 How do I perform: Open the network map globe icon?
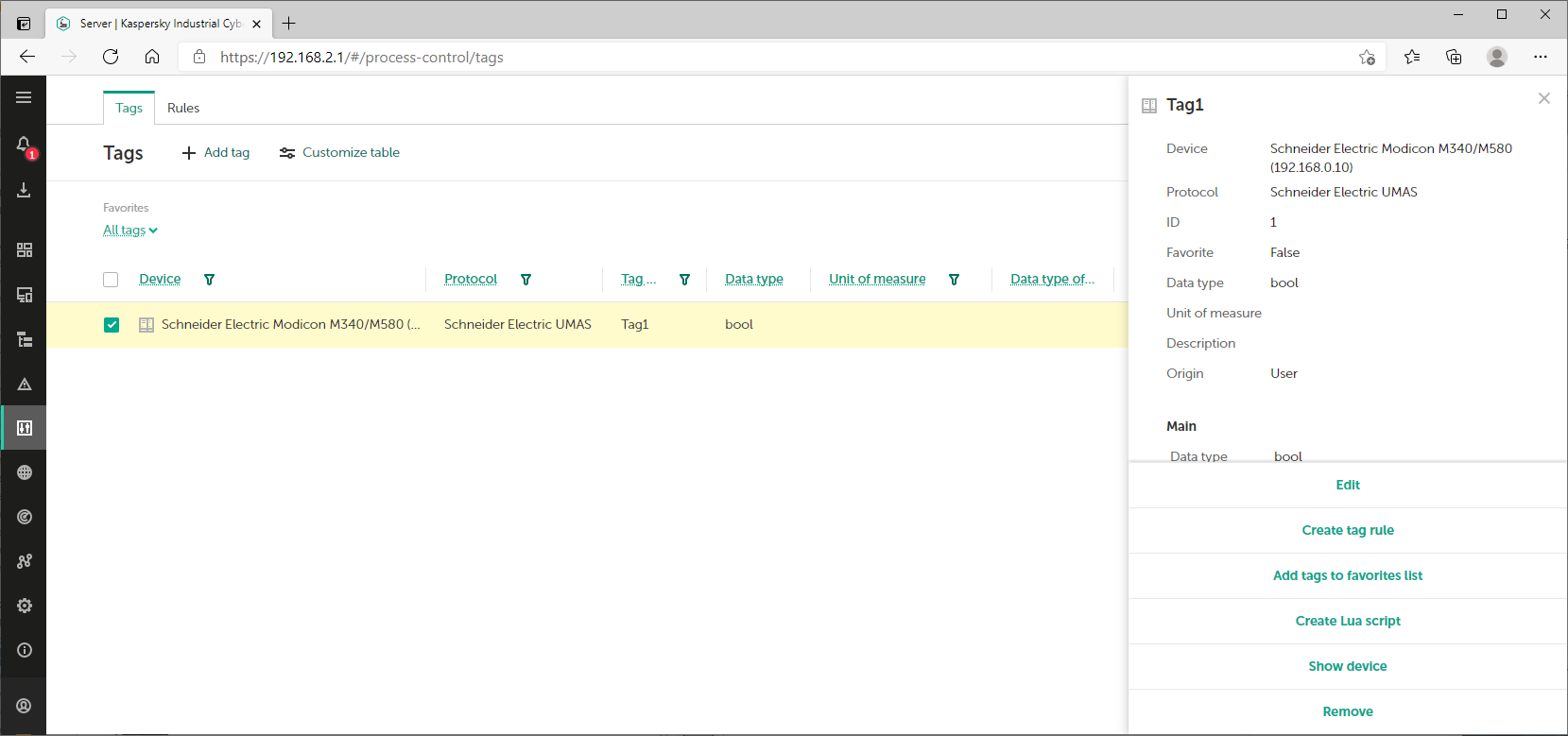(x=25, y=472)
